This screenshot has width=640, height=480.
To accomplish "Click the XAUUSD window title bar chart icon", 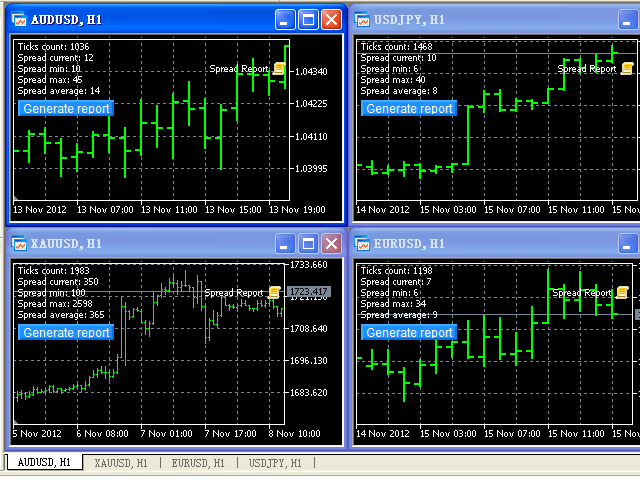I will (19, 243).
